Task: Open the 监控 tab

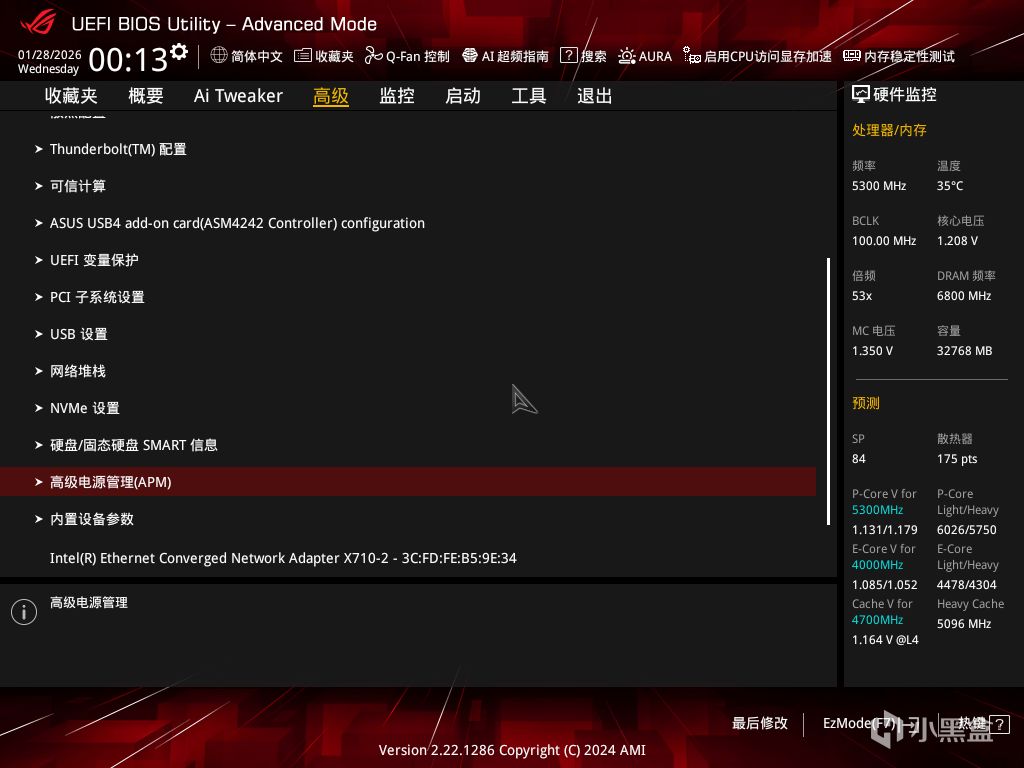Action: point(397,96)
